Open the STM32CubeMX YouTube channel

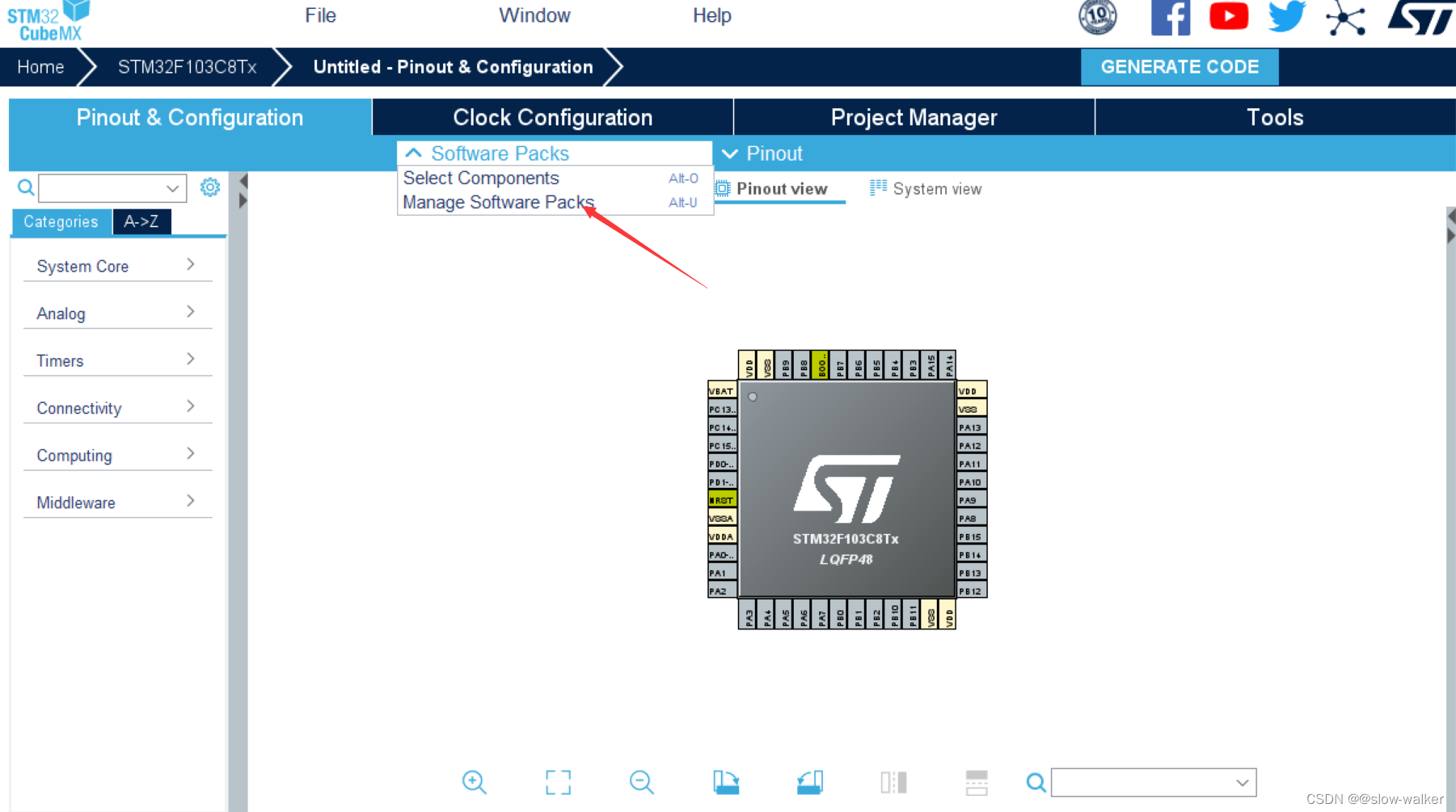(x=1228, y=16)
